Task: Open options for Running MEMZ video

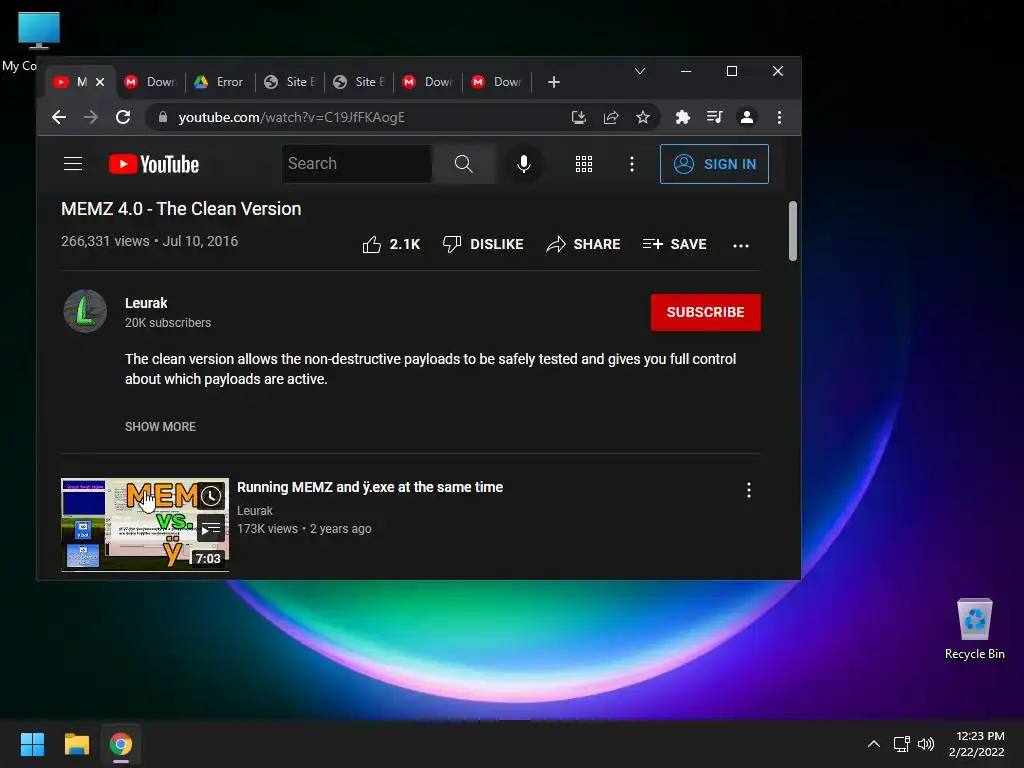Action: (748, 490)
